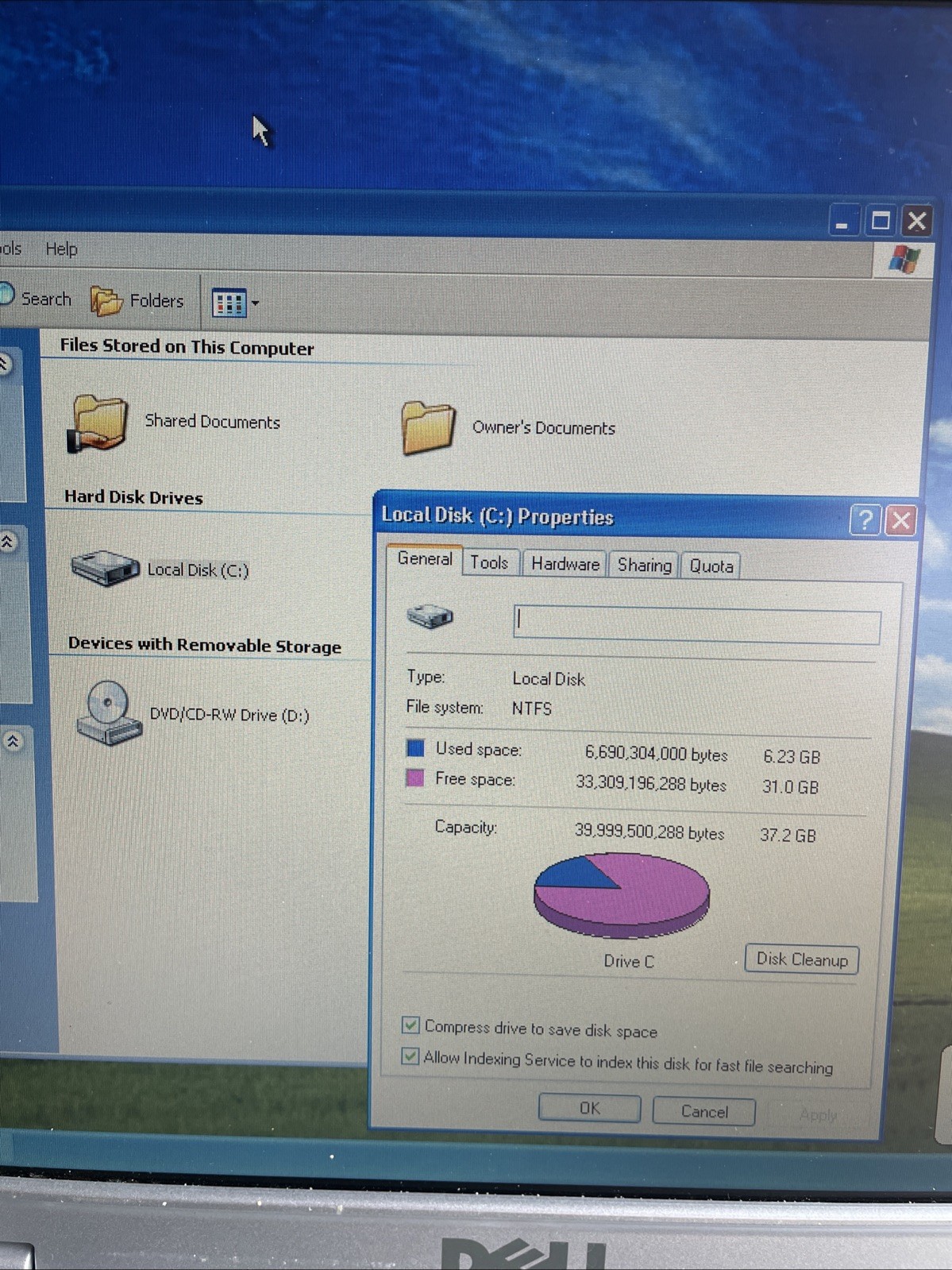Open the Owner's Documents folder icon
This screenshot has height=1270, width=952.
coord(428,427)
